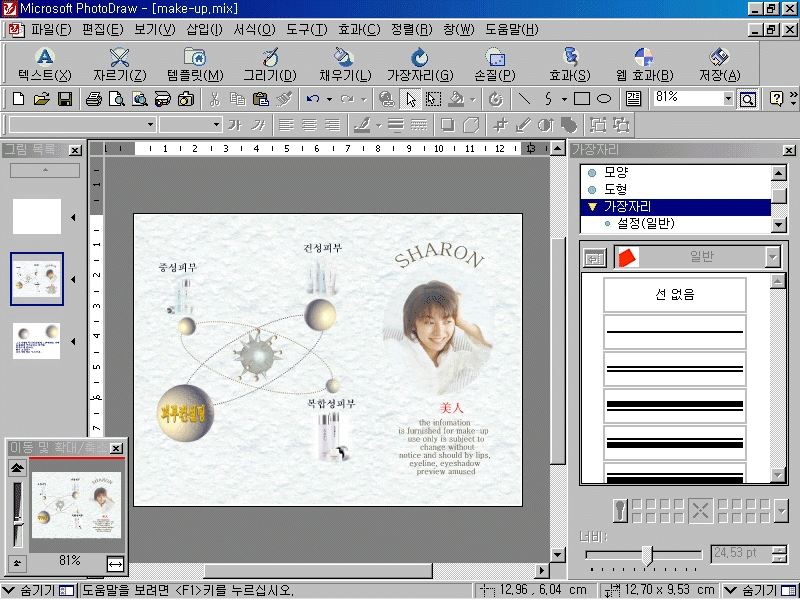The height and width of the screenshot is (600, 800).
Task: Open the 가장자리(G) outline tool
Action: (420, 65)
